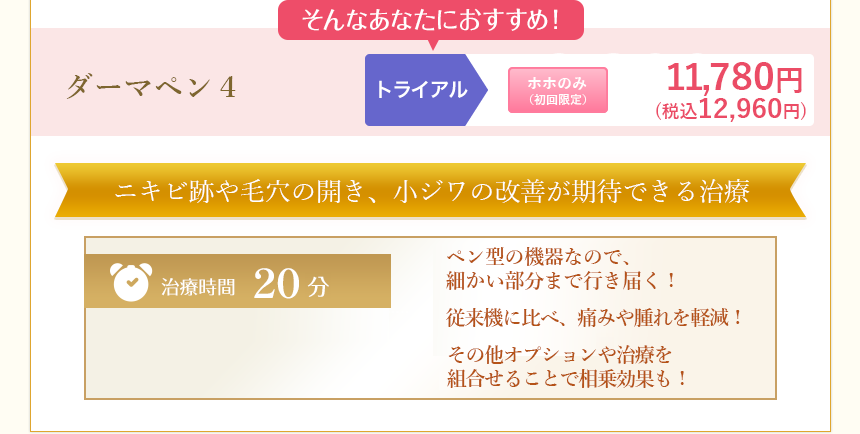This screenshot has width=860, height=434.
Task: Click the 組合せることで相乗効果も! text line
Action: tap(568, 379)
